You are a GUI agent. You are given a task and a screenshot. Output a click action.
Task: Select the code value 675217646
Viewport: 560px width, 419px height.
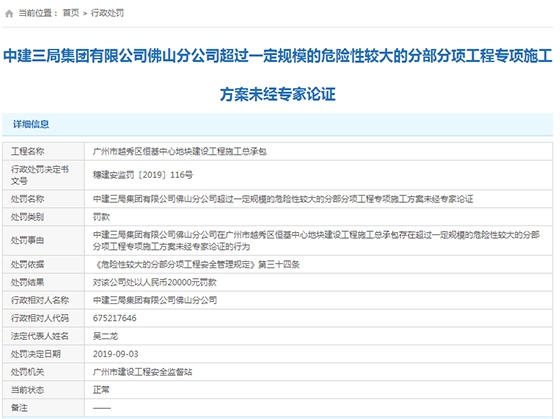(x=115, y=318)
